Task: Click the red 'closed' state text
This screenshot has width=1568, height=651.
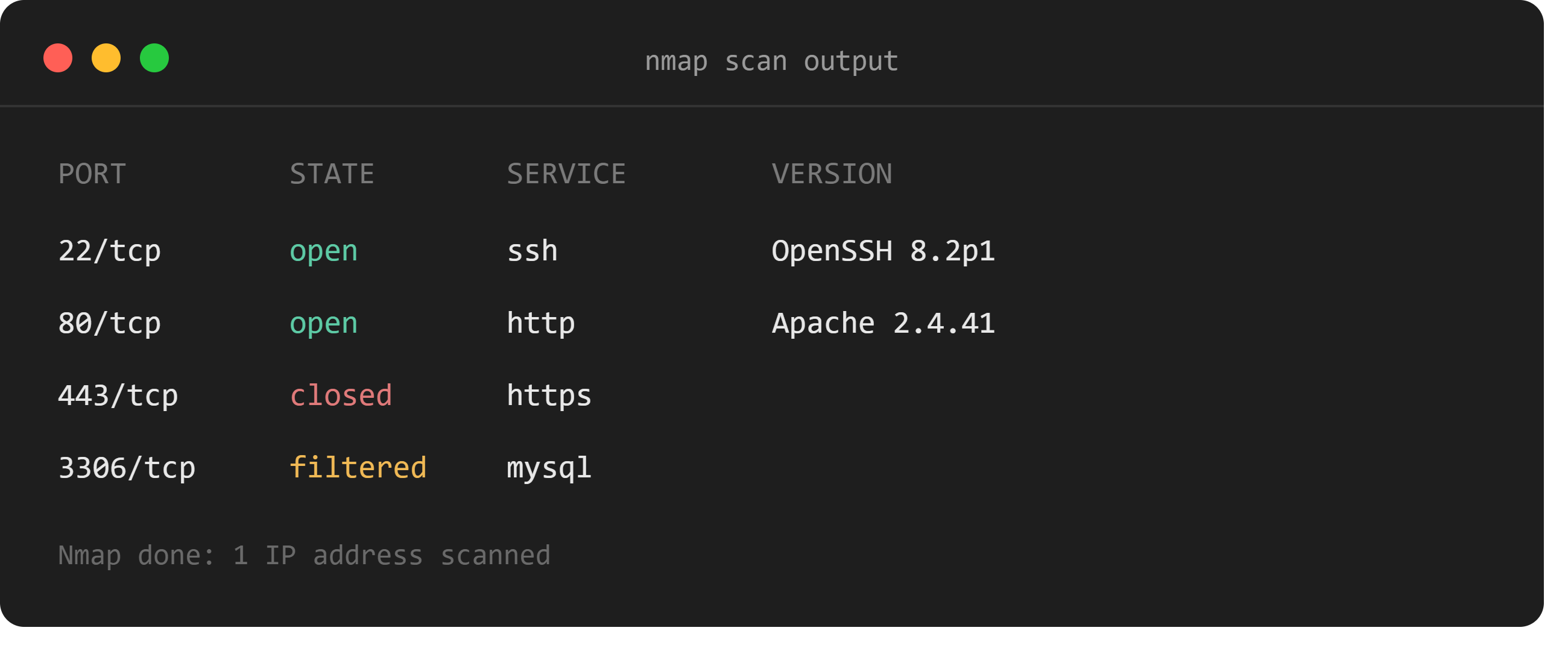Action: 341,396
